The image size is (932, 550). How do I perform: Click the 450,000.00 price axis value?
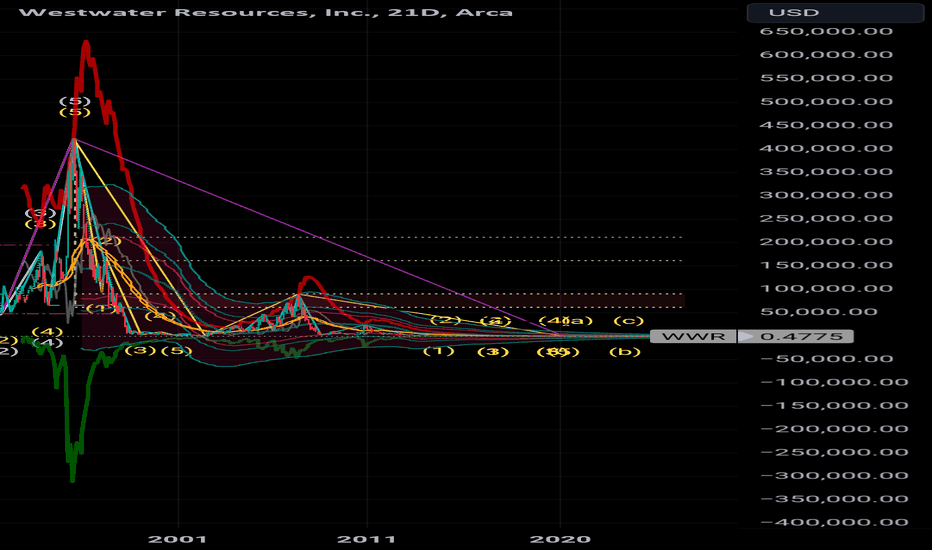tap(826, 125)
